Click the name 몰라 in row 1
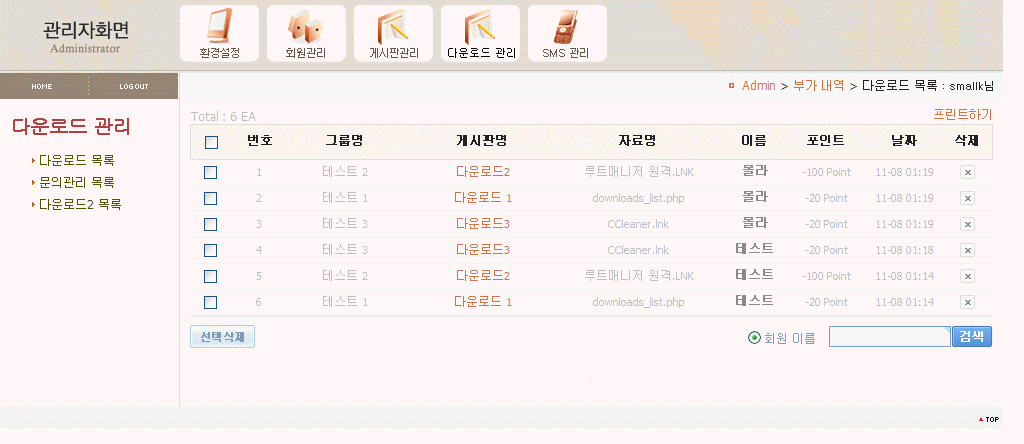Screen dimensions: 1024x444 pyautogui.click(x=755, y=171)
